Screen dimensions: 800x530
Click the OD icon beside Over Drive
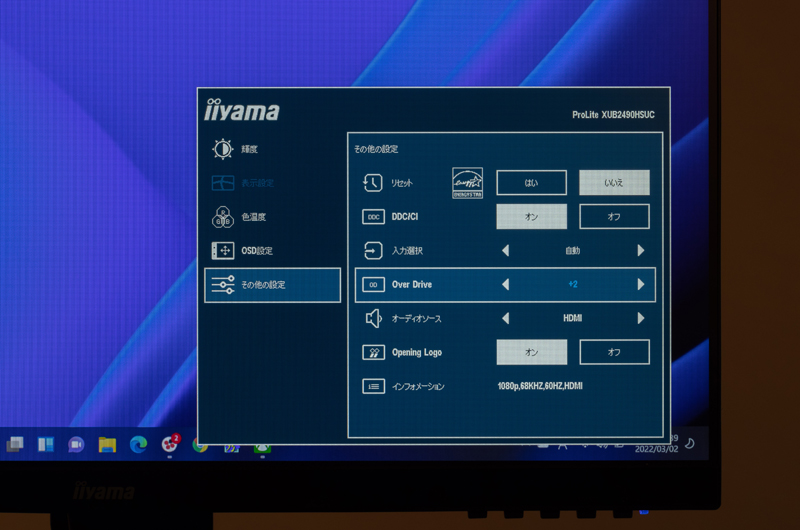pyautogui.click(x=373, y=285)
